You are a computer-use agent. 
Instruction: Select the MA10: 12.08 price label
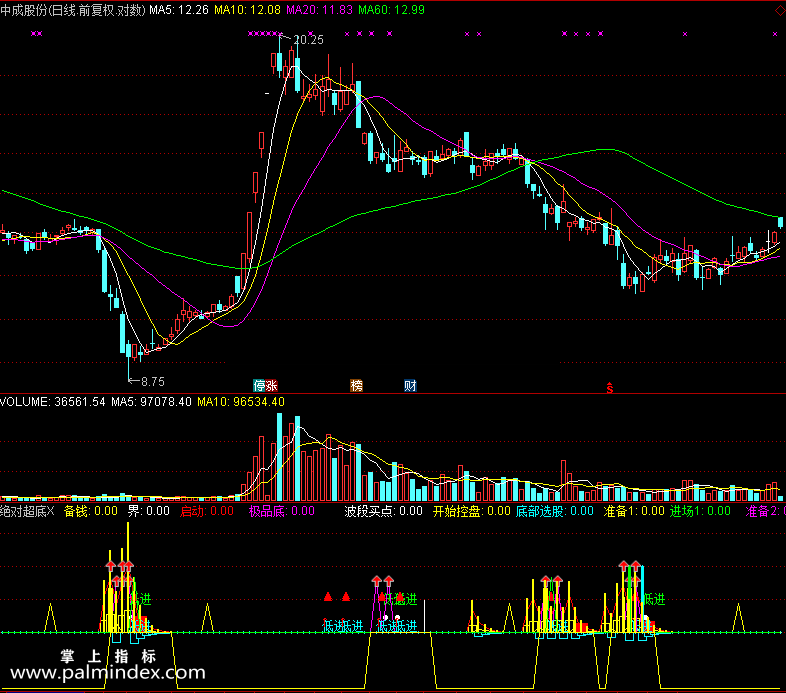[247, 10]
